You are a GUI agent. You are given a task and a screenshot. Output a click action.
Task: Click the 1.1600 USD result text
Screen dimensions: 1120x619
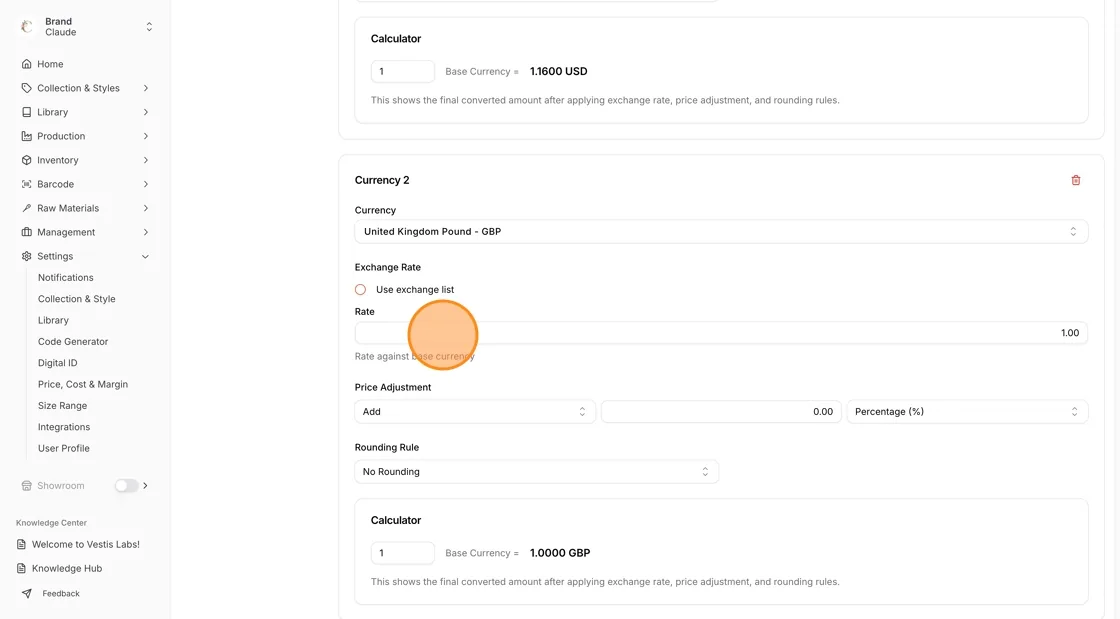[559, 71]
